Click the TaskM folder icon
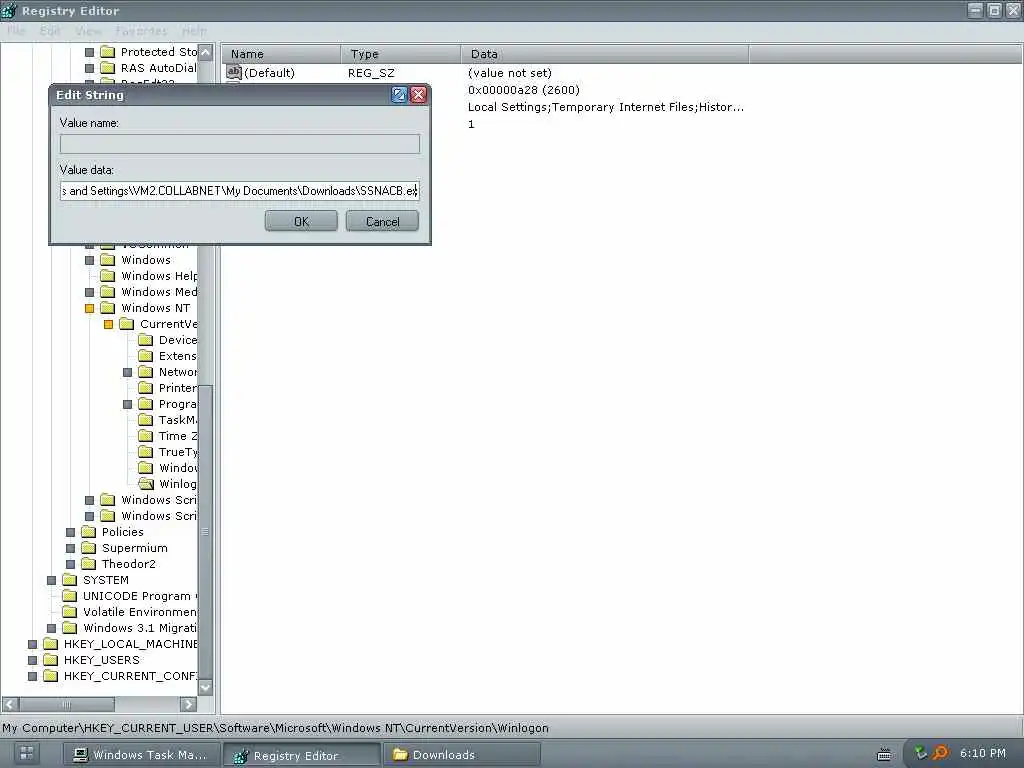The width and height of the screenshot is (1024, 768). pos(146,420)
